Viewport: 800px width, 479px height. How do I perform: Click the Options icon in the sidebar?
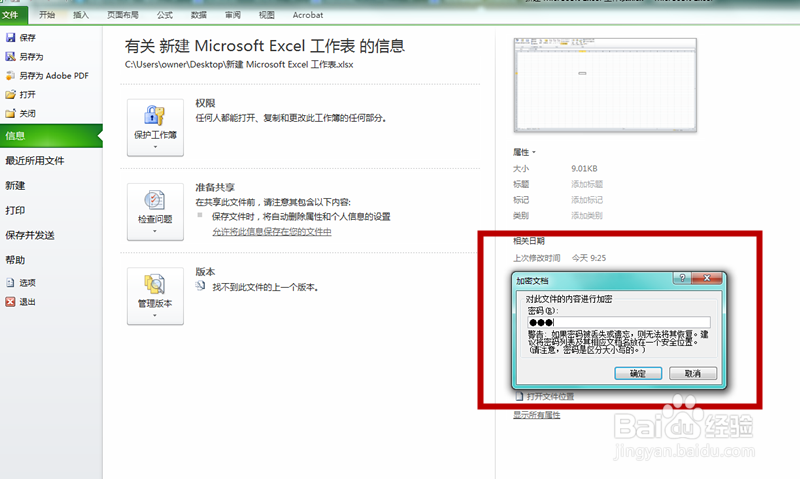[x=10, y=282]
